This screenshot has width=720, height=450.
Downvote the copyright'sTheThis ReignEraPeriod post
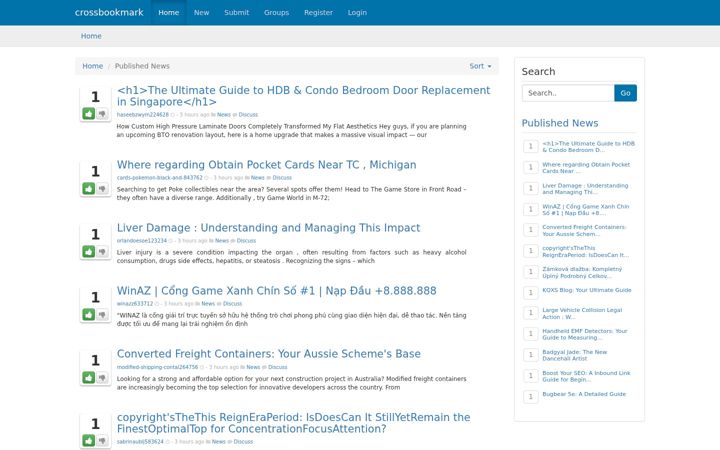102,440
